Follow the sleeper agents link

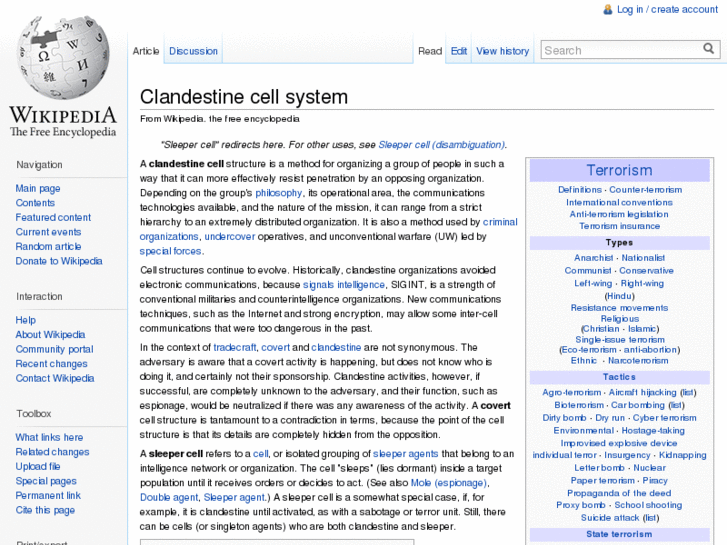coord(406,454)
